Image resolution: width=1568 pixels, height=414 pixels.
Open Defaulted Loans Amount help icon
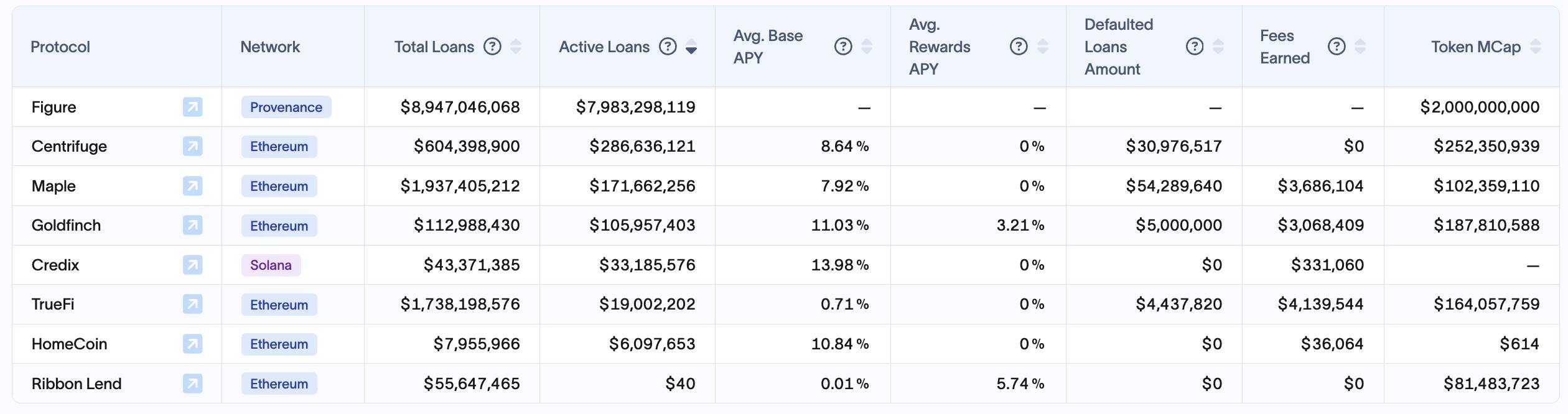click(x=1194, y=47)
